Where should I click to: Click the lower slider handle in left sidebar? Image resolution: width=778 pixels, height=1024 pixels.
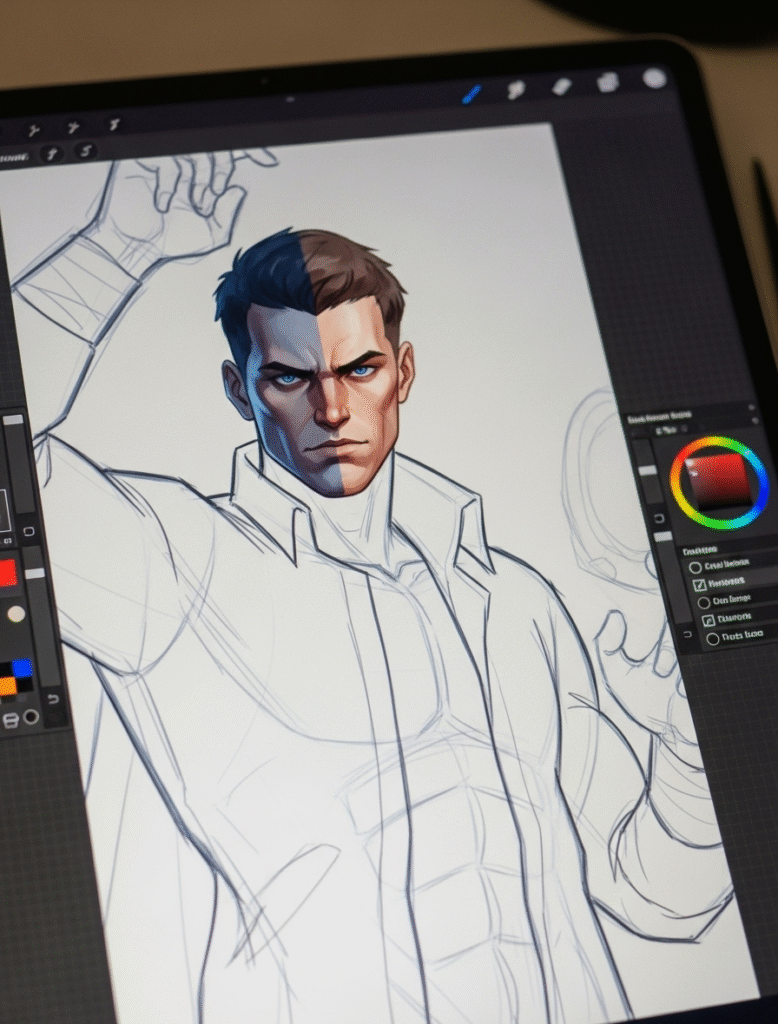pyautogui.click(x=35, y=573)
